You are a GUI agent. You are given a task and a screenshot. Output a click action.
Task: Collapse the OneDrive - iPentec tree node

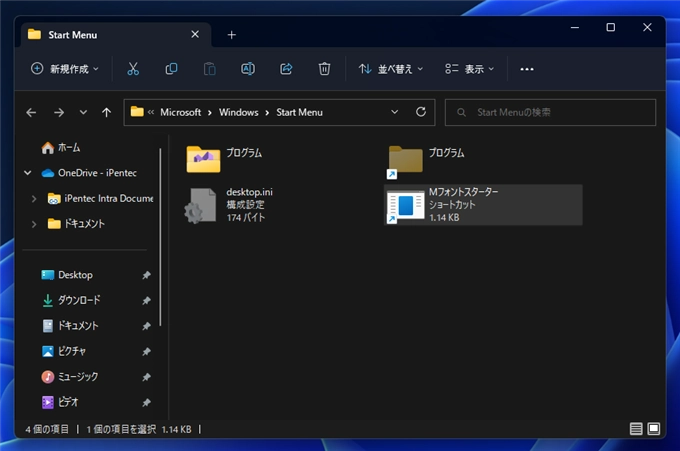point(28,173)
